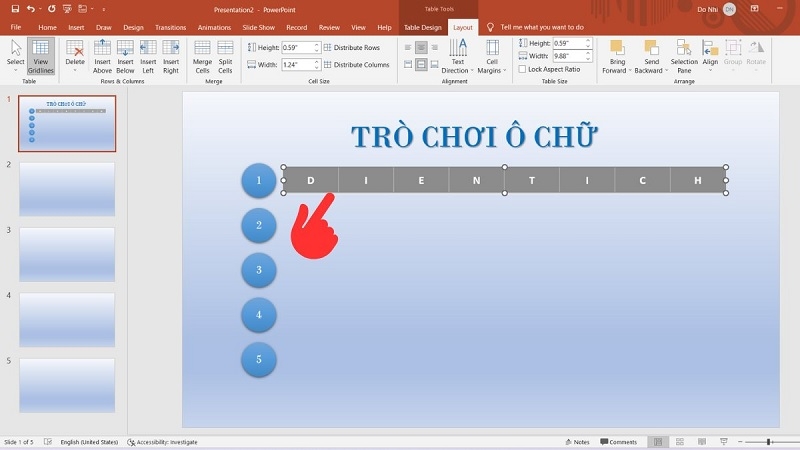Enable Lock Aspect Ratio checkbox
This screenshot has width=800, height=450.
click(522, 69)
